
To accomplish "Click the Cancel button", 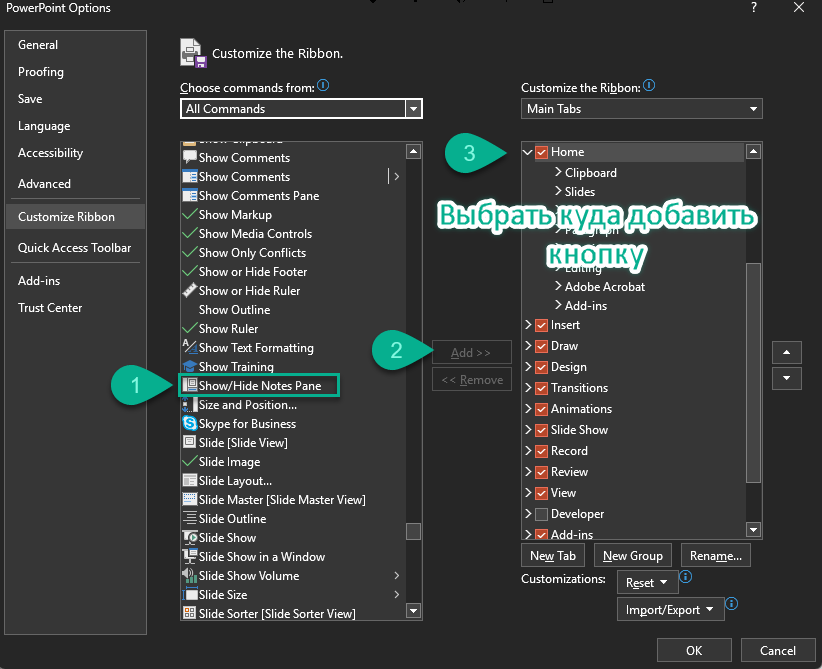I will (778, 650).
